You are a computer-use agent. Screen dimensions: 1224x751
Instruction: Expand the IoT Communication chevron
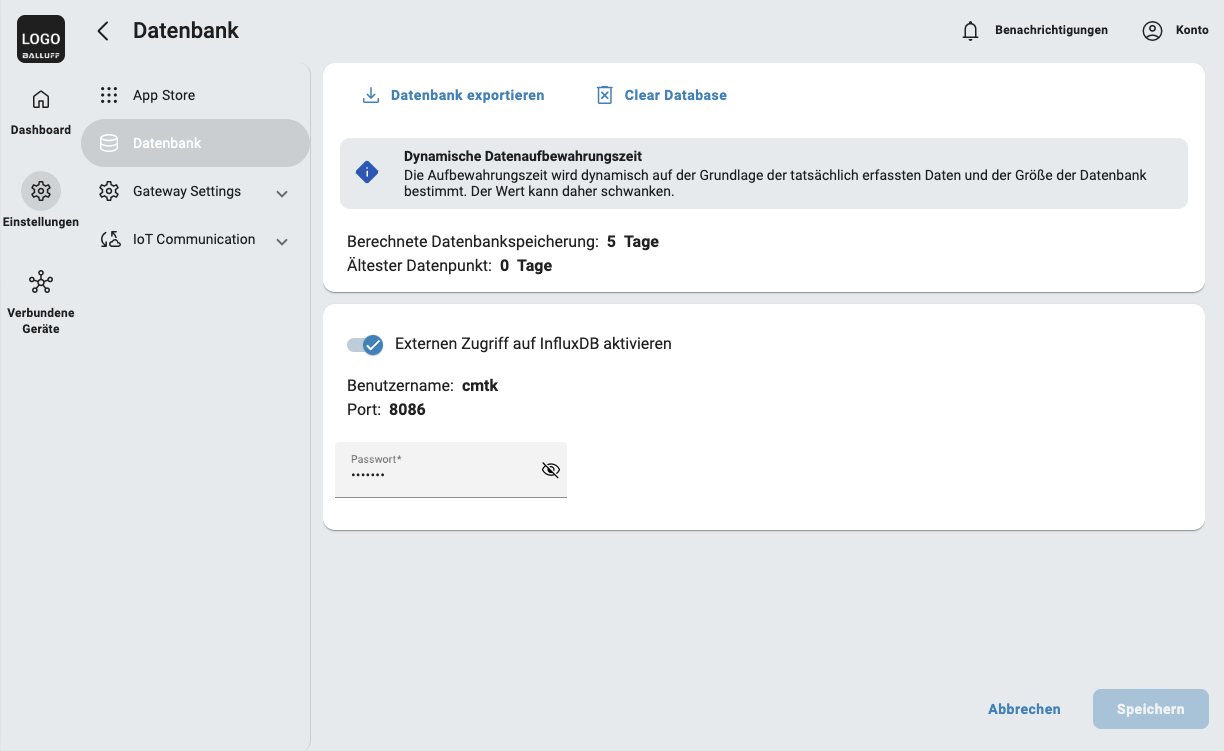click(x=282, y=241)
